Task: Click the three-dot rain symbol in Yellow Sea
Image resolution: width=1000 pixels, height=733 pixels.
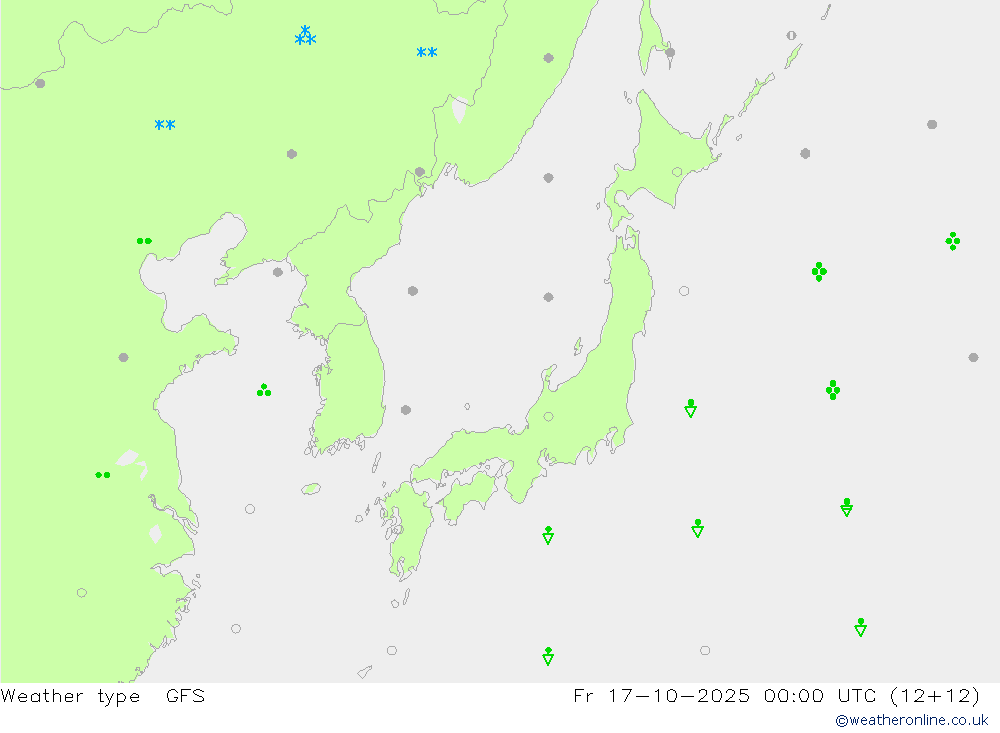Action: 264,390
